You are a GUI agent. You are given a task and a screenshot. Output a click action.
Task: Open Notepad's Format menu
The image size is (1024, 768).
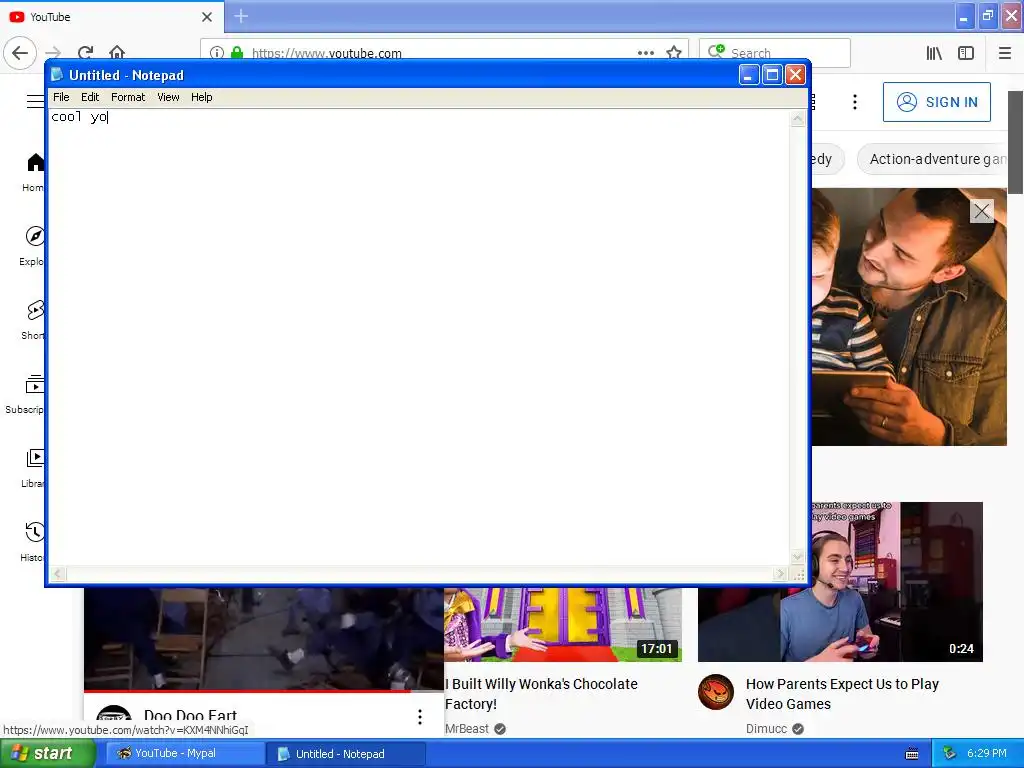click(128, 97)
